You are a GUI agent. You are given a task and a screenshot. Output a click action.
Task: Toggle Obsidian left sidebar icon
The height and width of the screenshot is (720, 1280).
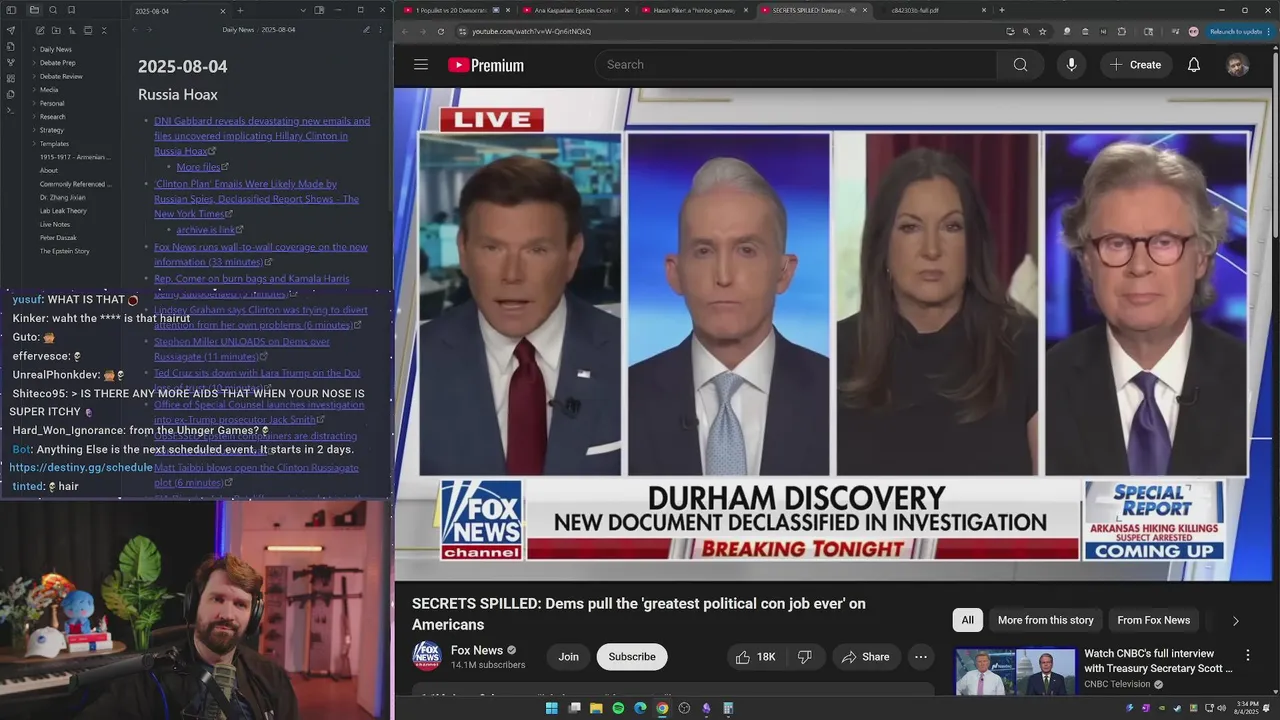pos(11,10)
